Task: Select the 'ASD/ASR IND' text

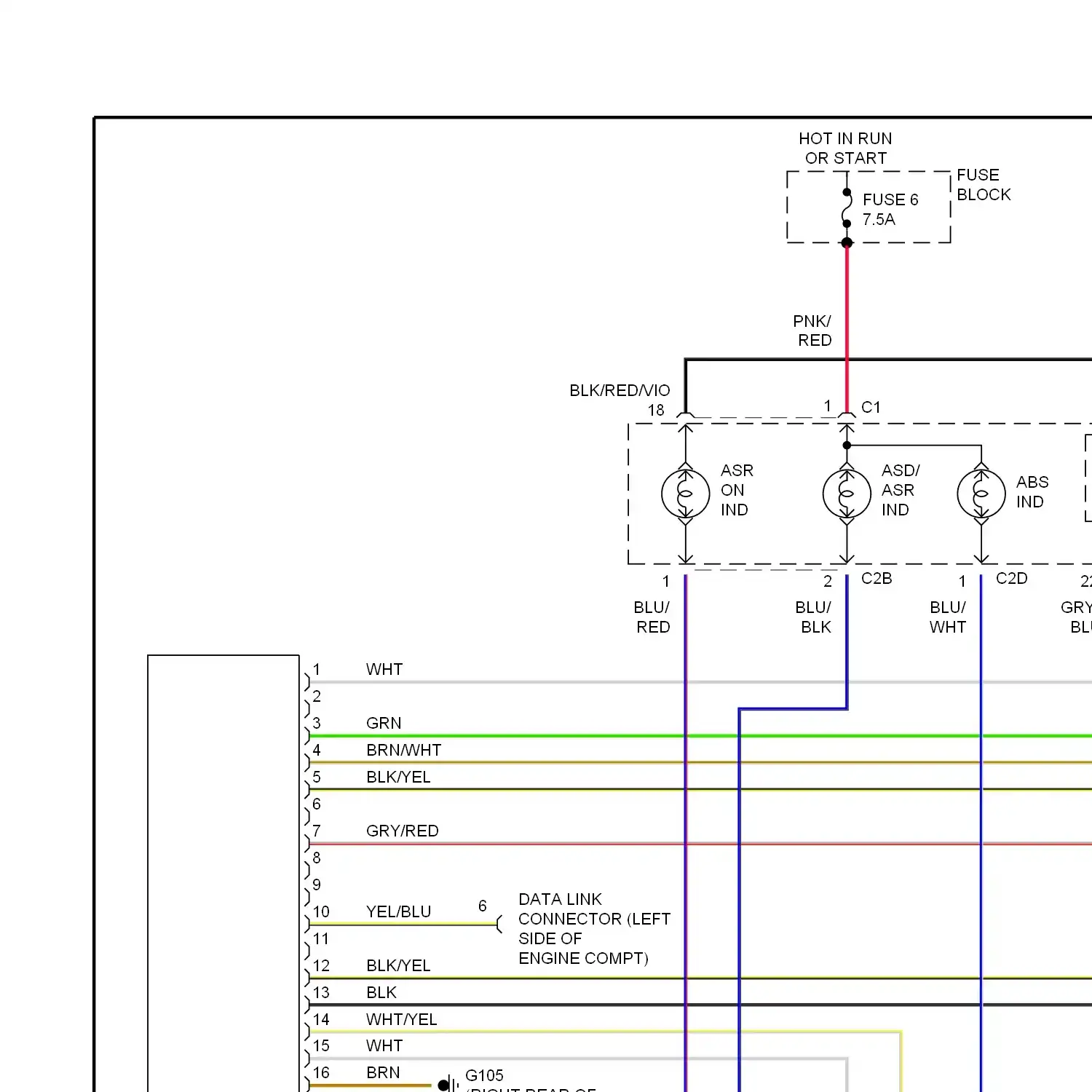Action: click(x=901, y=491)
